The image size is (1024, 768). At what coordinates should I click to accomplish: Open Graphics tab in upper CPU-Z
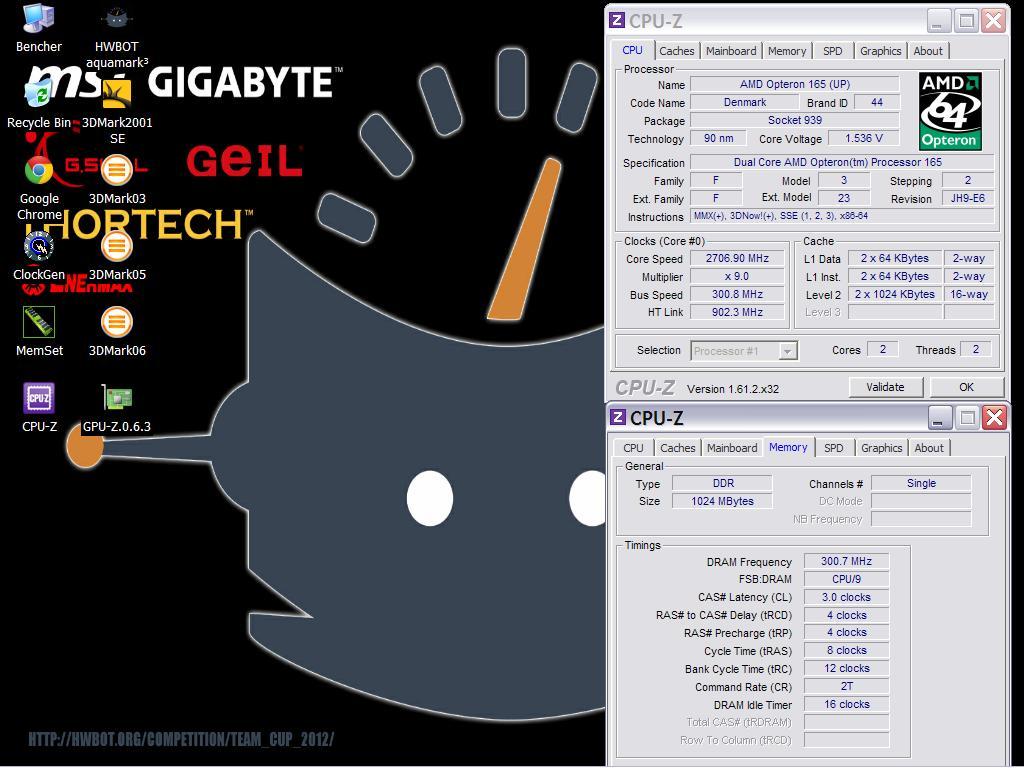pyautogui.click(x=880, y=51)
